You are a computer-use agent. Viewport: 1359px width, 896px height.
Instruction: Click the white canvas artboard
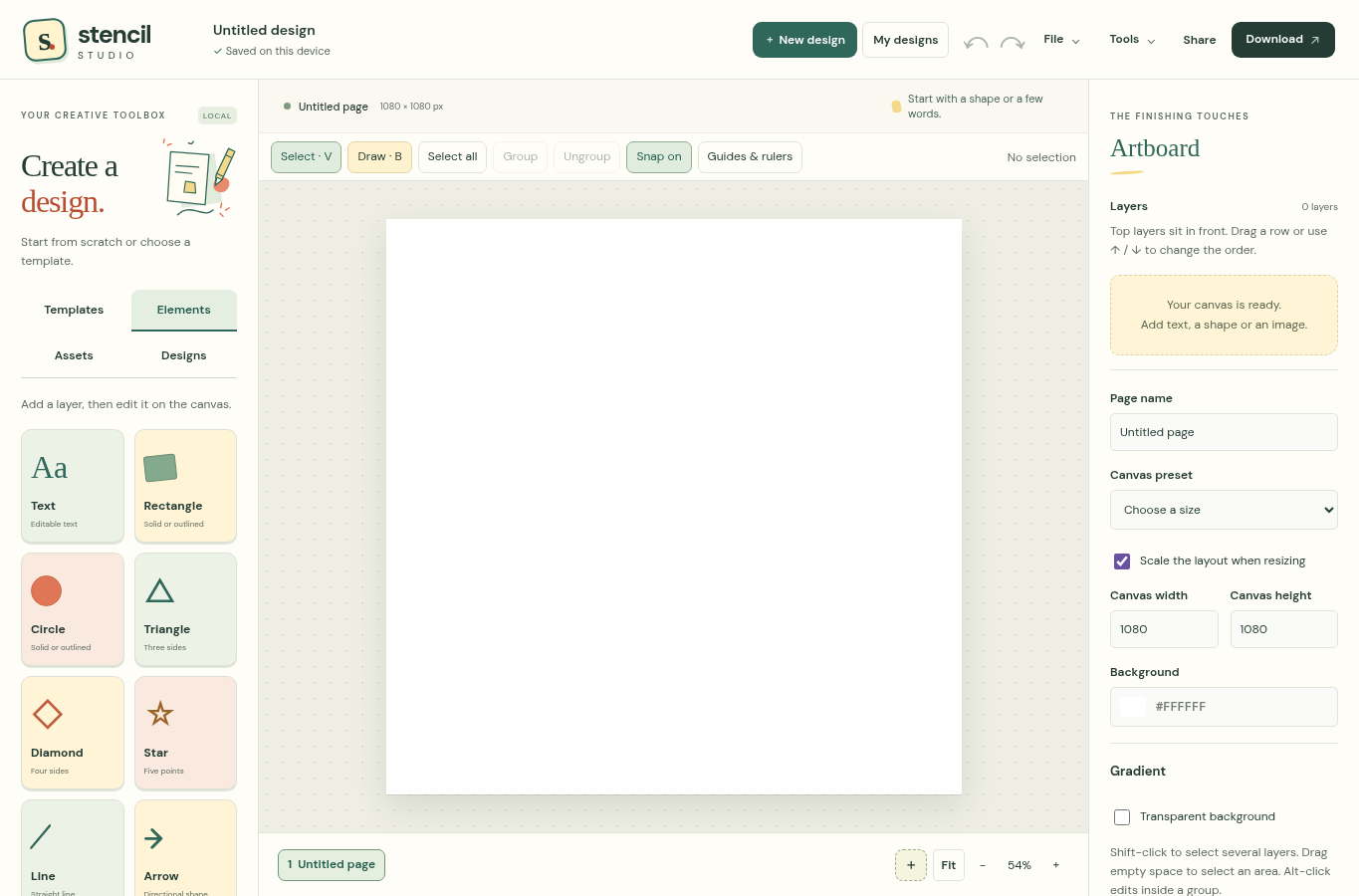[674, 507]
